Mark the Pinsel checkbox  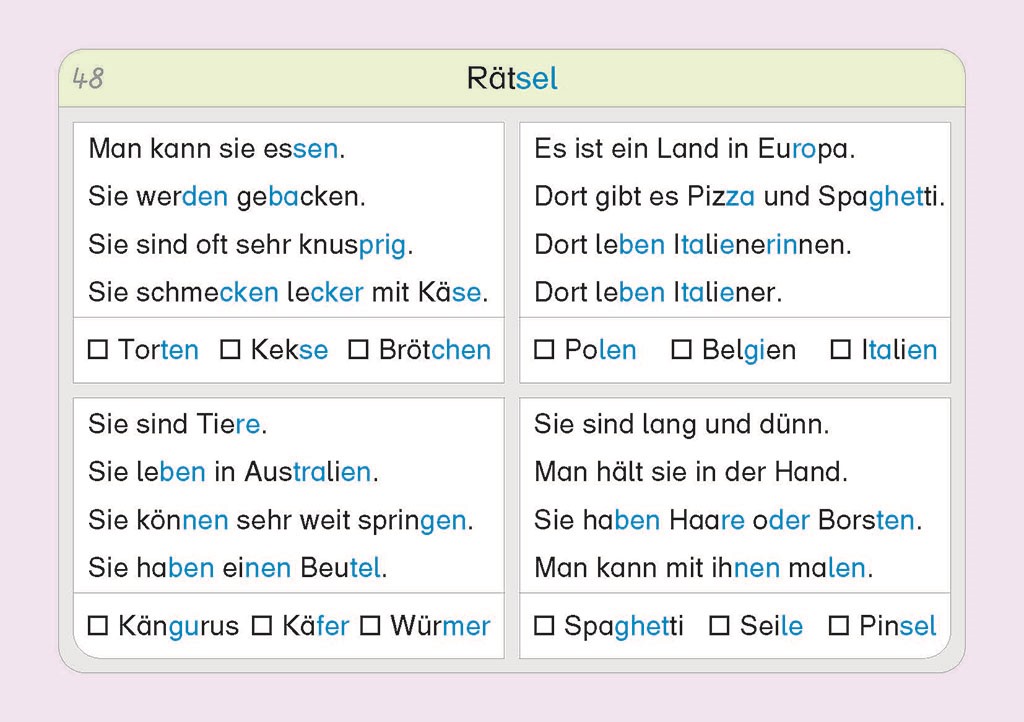click(x=839, y=627)
